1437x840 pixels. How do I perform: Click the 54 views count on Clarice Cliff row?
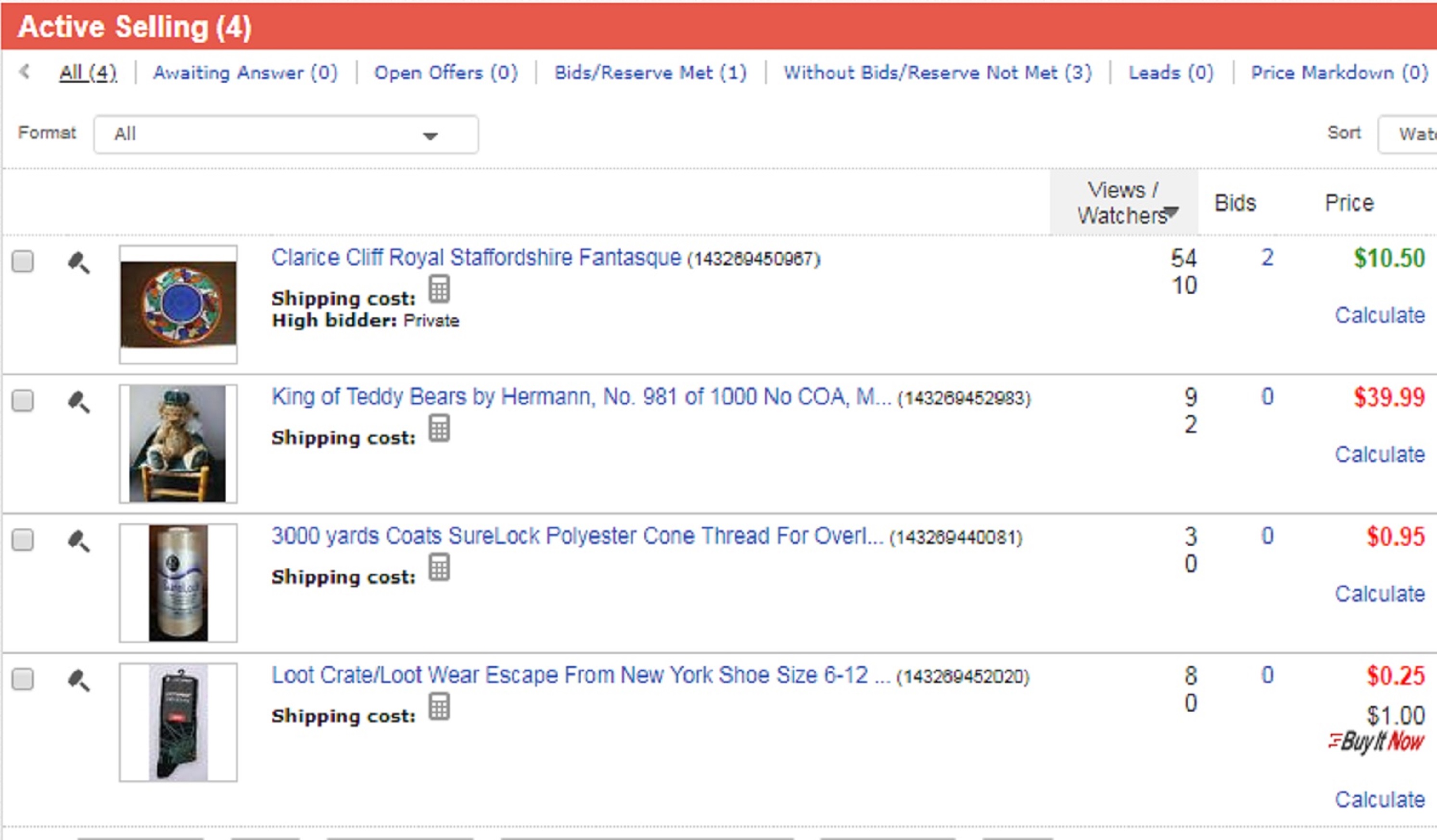click(1184, 258)
